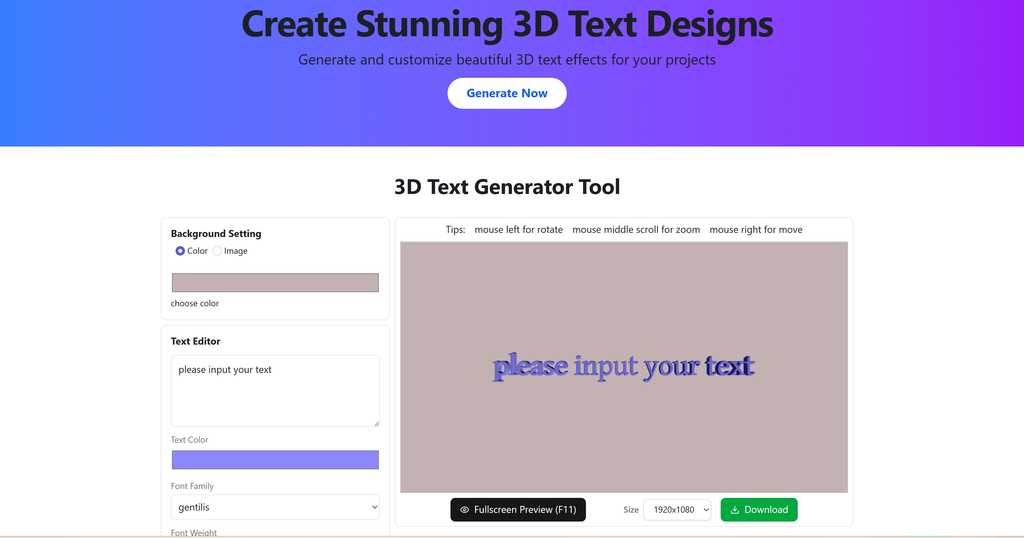Click the Create Stunning 3D Text Designs headline
The height and width of the screenshot is (538, 1024).
pyautogui.click(x=507, y=24)
